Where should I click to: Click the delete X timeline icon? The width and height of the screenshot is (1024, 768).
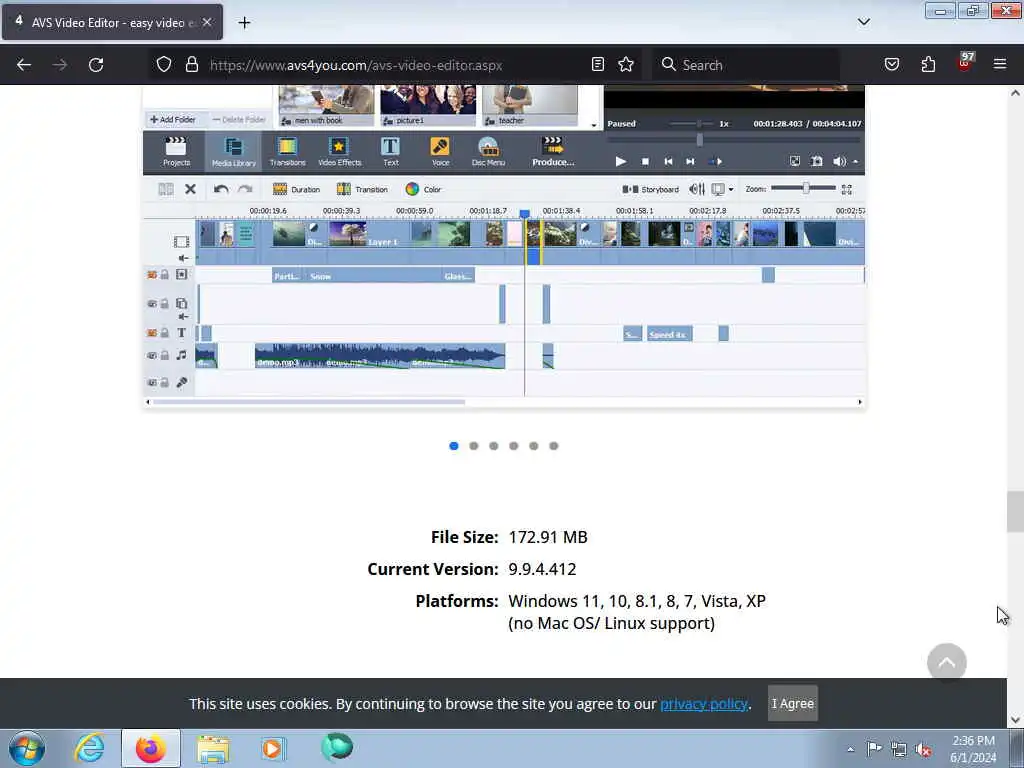click(190, 189)
